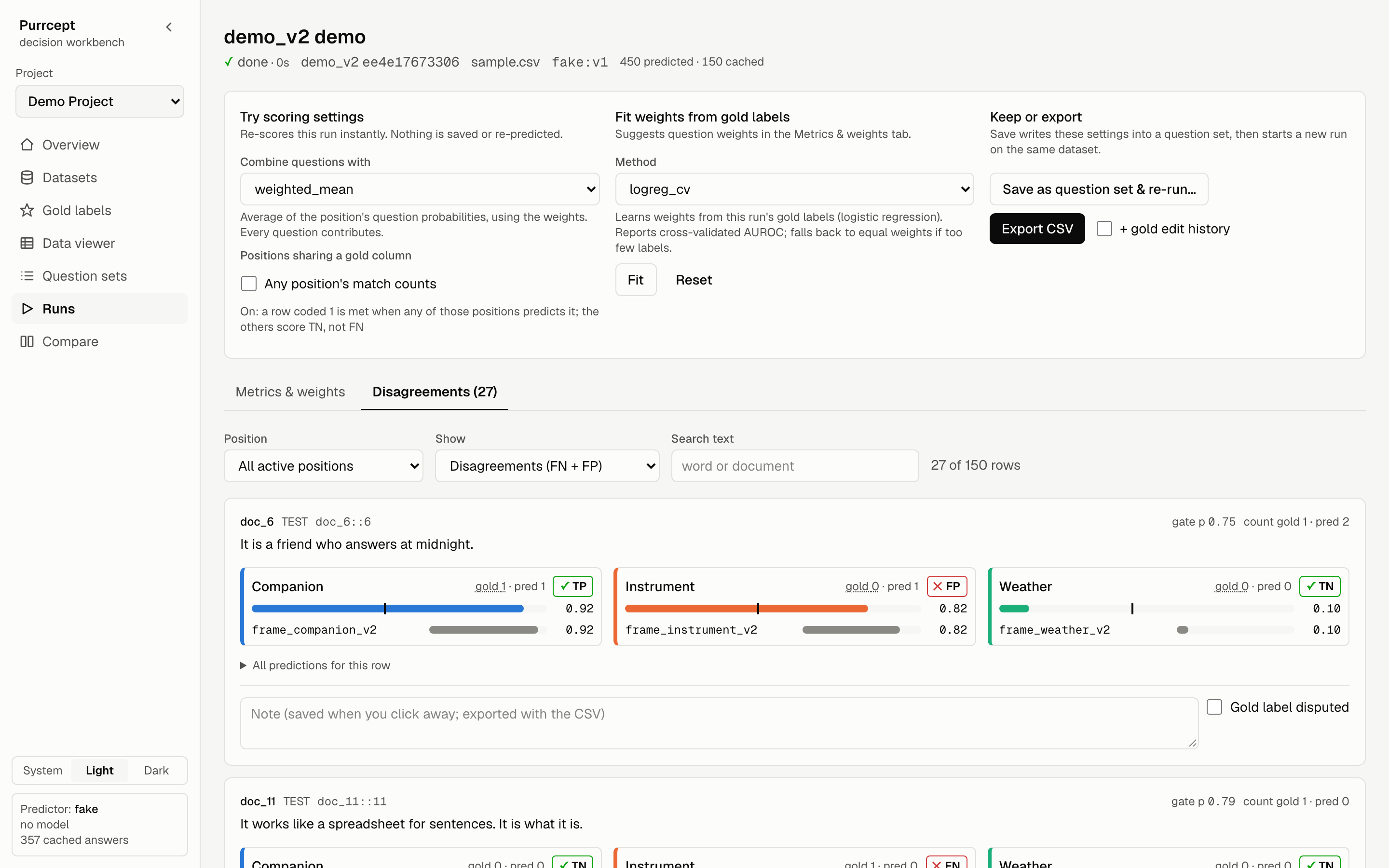Click the doc_6 note text area
Image resolution: width=1389 pixels, height=868 pixels.
719,723
